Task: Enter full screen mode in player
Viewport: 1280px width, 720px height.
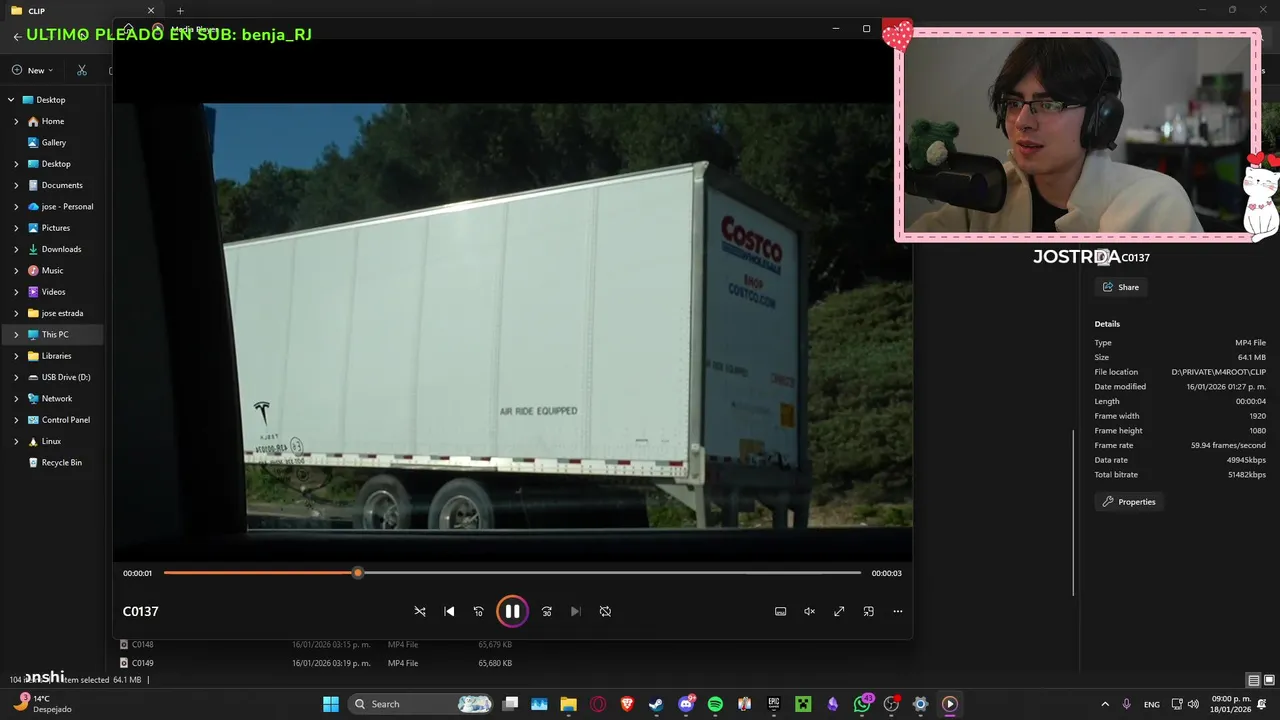Action: point(839,611)
